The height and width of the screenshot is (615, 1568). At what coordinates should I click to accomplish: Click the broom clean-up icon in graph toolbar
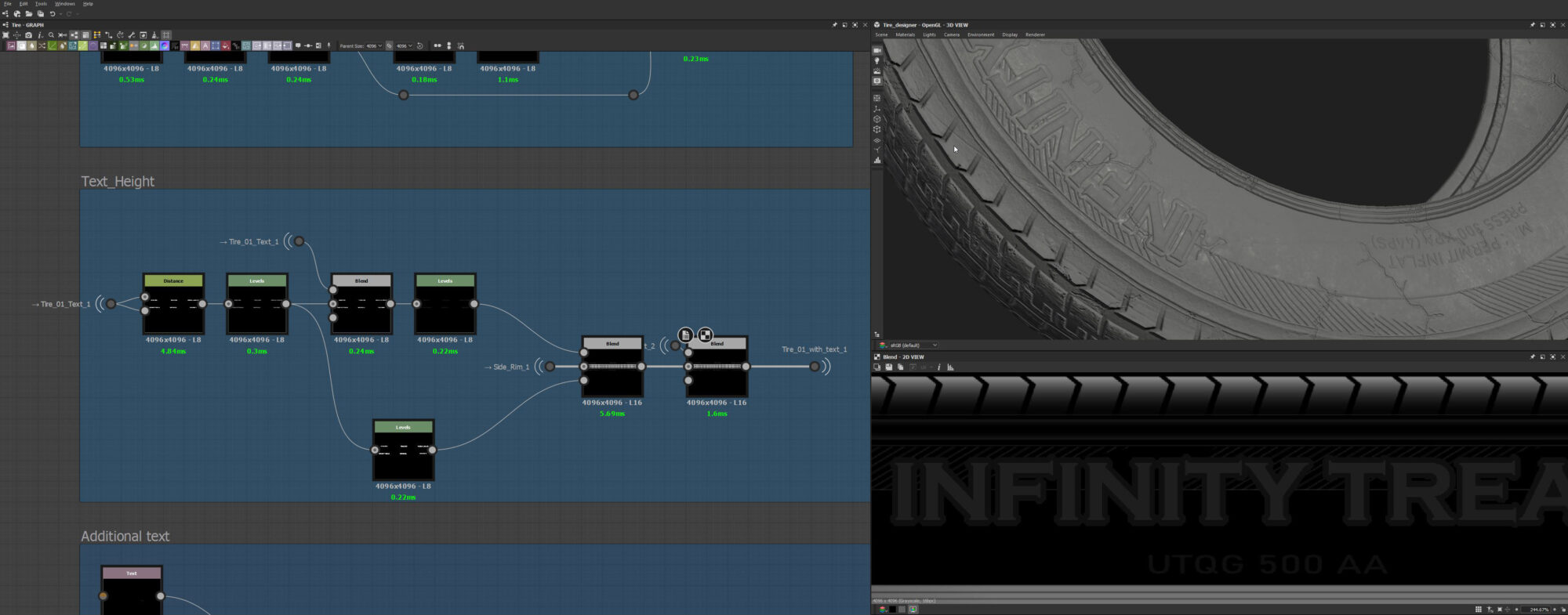pos(154,35)
